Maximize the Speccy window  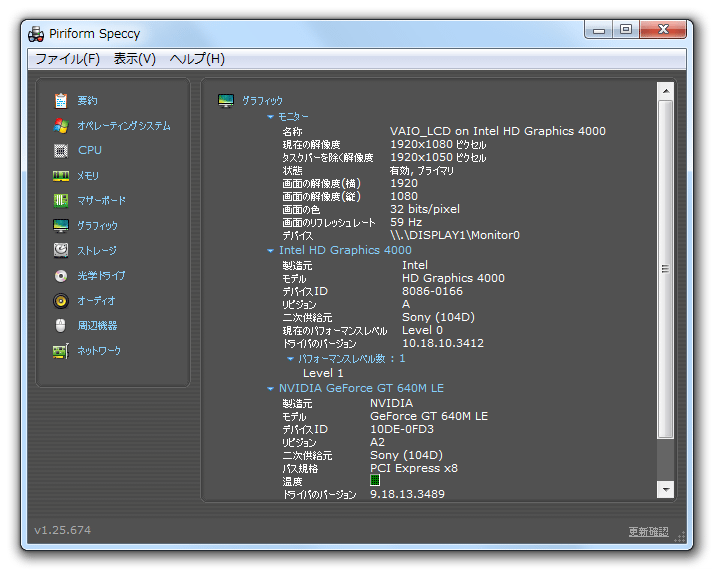[x=626, y=30]
